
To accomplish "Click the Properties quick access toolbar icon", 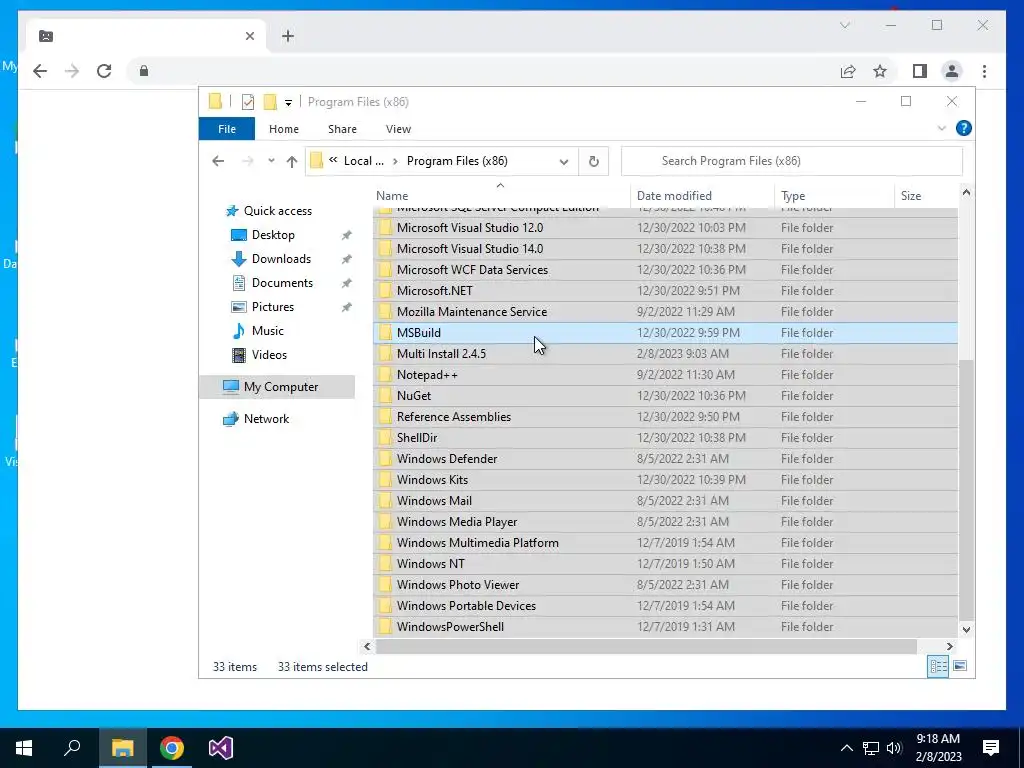I will (x=248, y=102).
